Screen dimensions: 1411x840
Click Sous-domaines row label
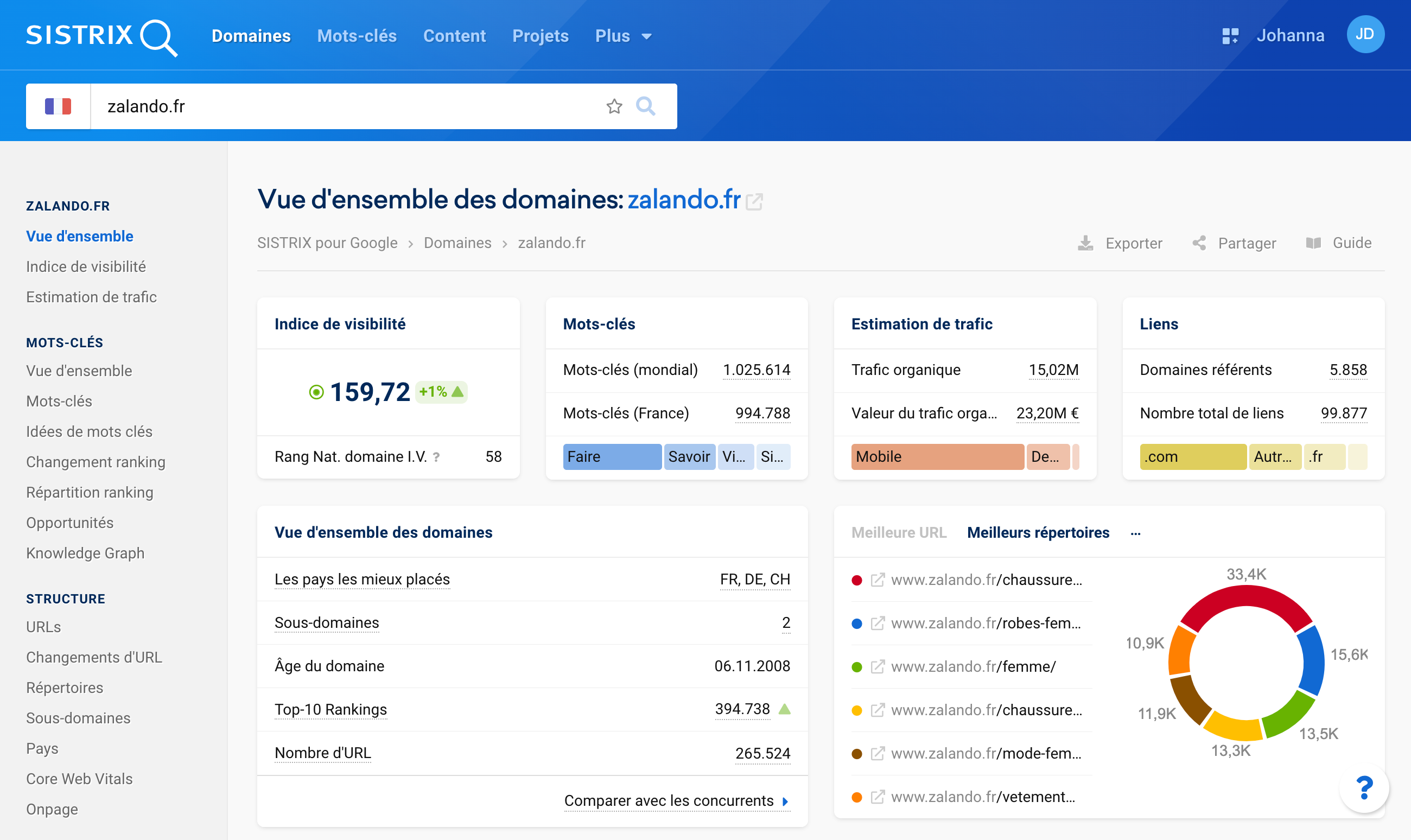[327, 623]
